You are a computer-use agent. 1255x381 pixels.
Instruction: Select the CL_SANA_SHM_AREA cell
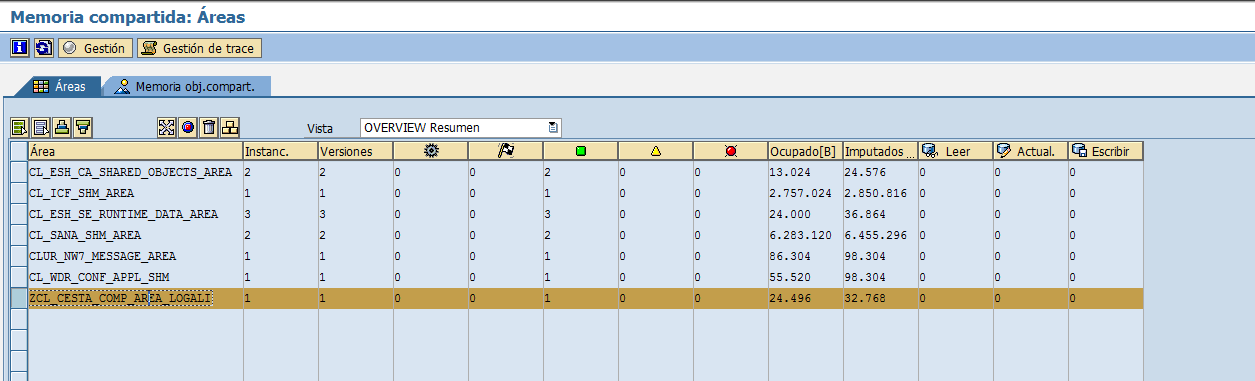click(x=135, y=235)
